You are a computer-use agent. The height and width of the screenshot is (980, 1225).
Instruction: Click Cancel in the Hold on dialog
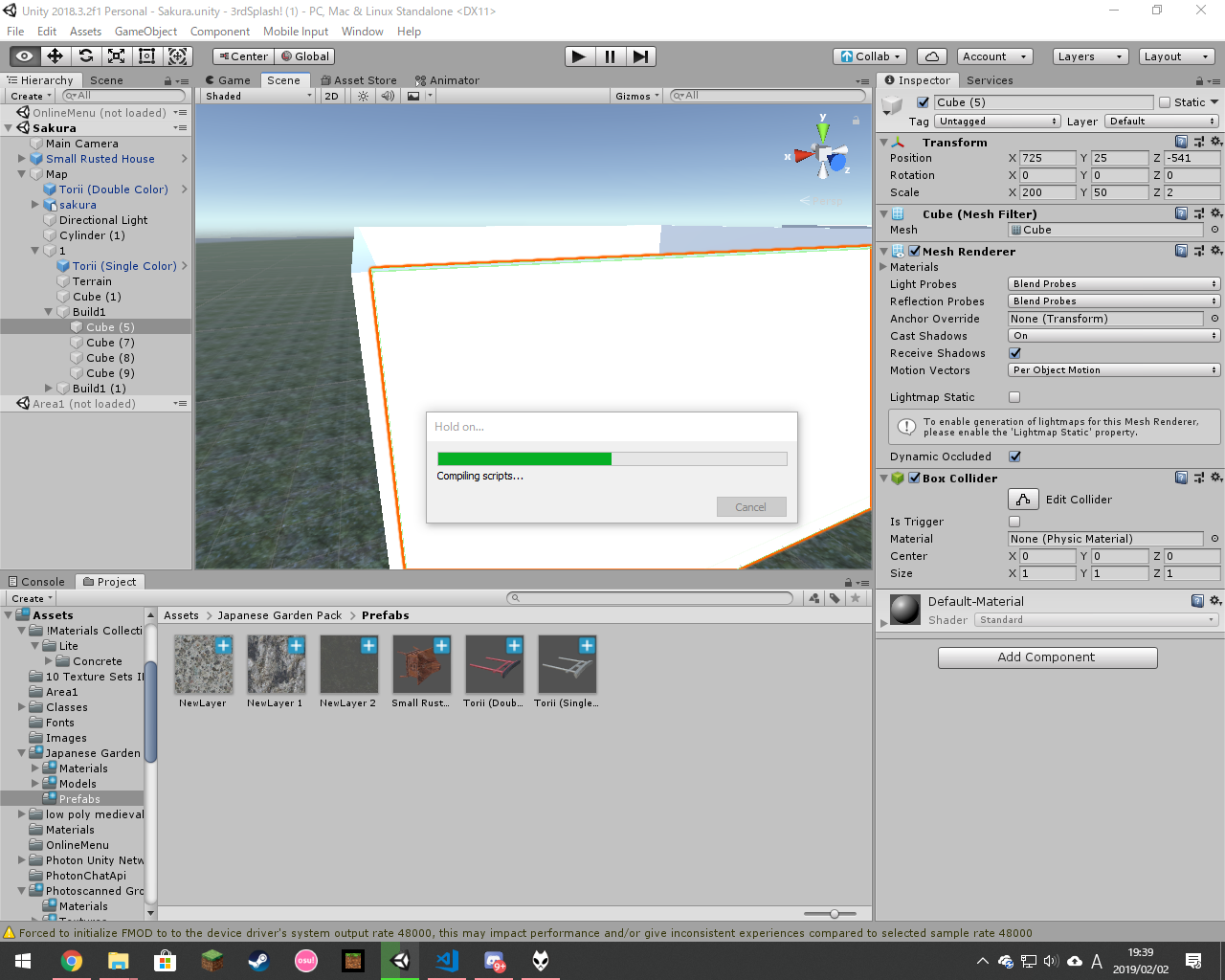point(750,507)
